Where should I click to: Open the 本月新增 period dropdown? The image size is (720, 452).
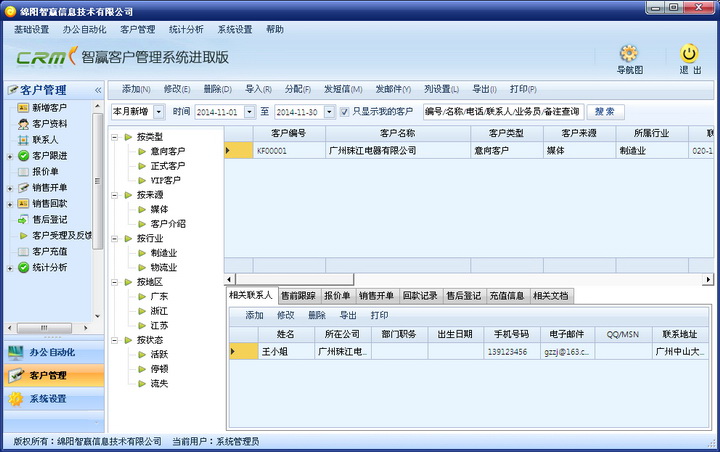click(158, 112)
